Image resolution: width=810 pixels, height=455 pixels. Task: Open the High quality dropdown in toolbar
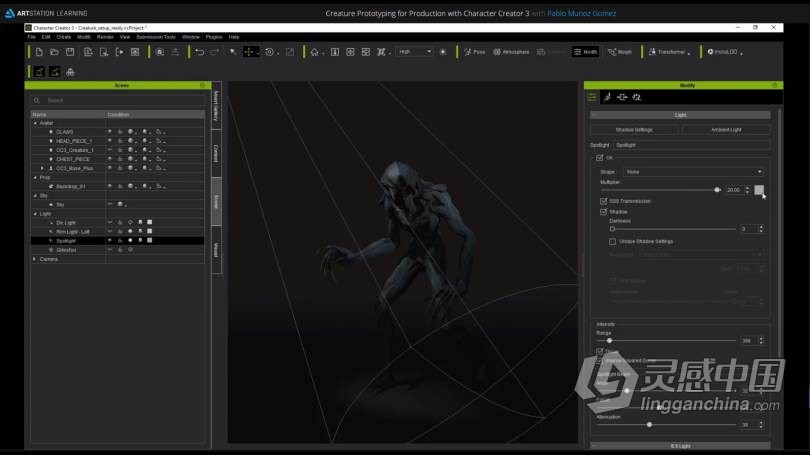[x=415, y=52]
